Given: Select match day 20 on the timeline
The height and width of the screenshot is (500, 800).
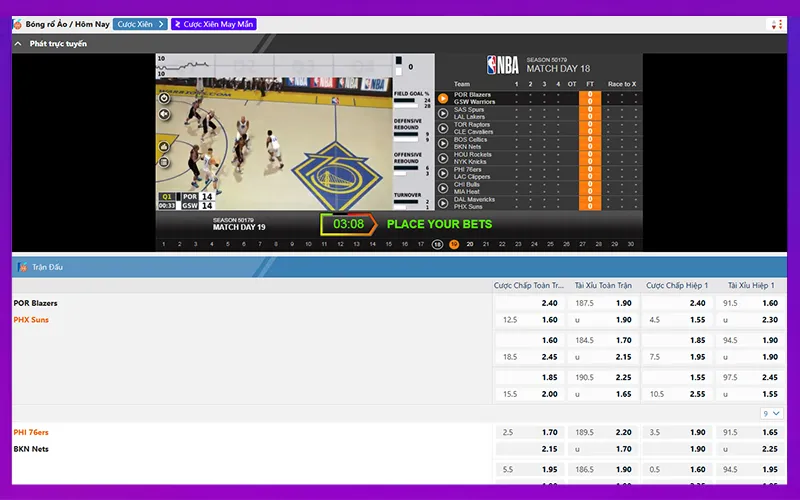Looking at the screenshot, I should [470, 244].
